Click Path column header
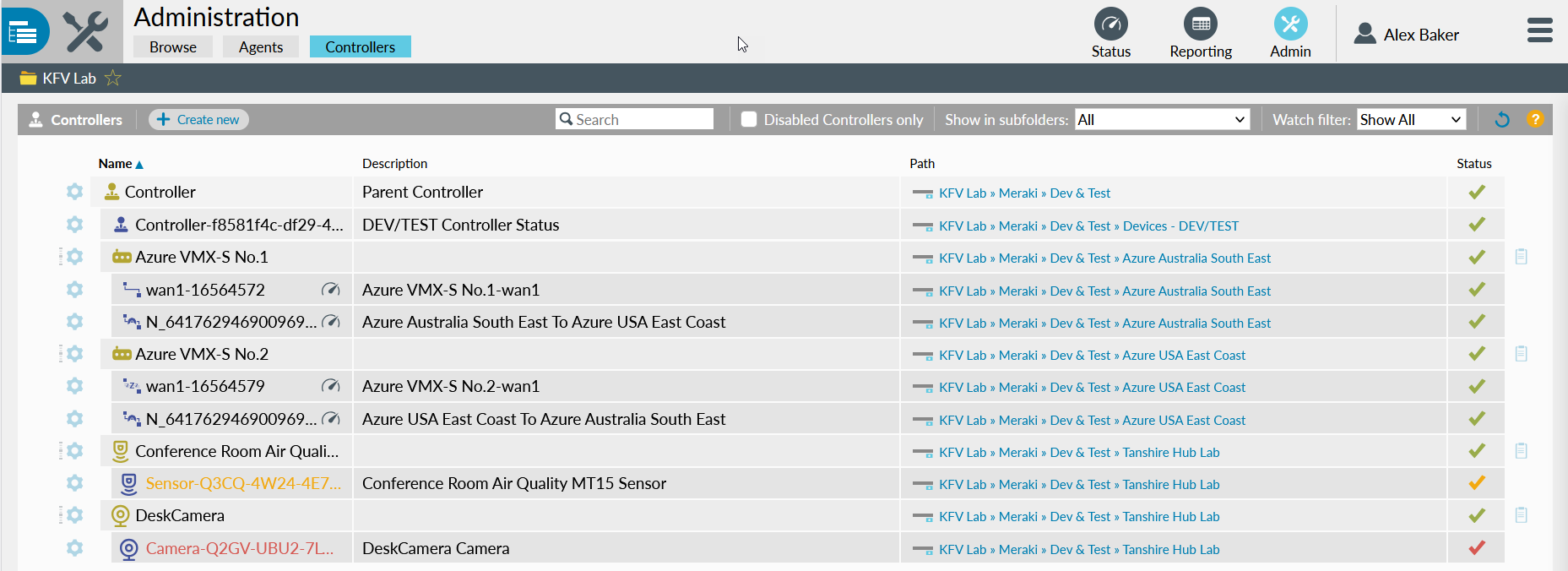Viewport: 1568px width, 571px height. tap(922, 164)
